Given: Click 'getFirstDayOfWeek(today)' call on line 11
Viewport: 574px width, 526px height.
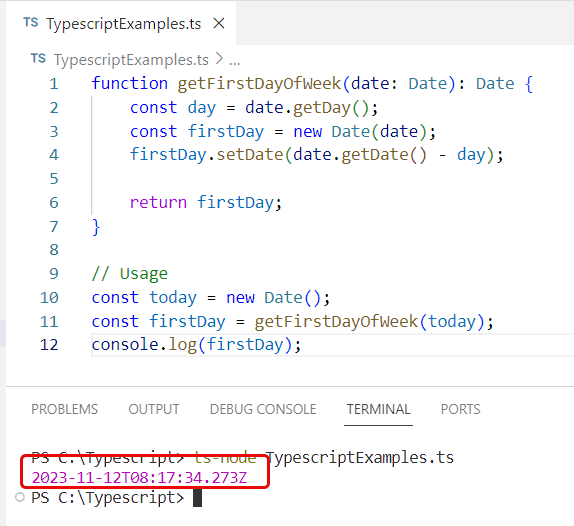Looking at the screenshot, I should 370,321.
